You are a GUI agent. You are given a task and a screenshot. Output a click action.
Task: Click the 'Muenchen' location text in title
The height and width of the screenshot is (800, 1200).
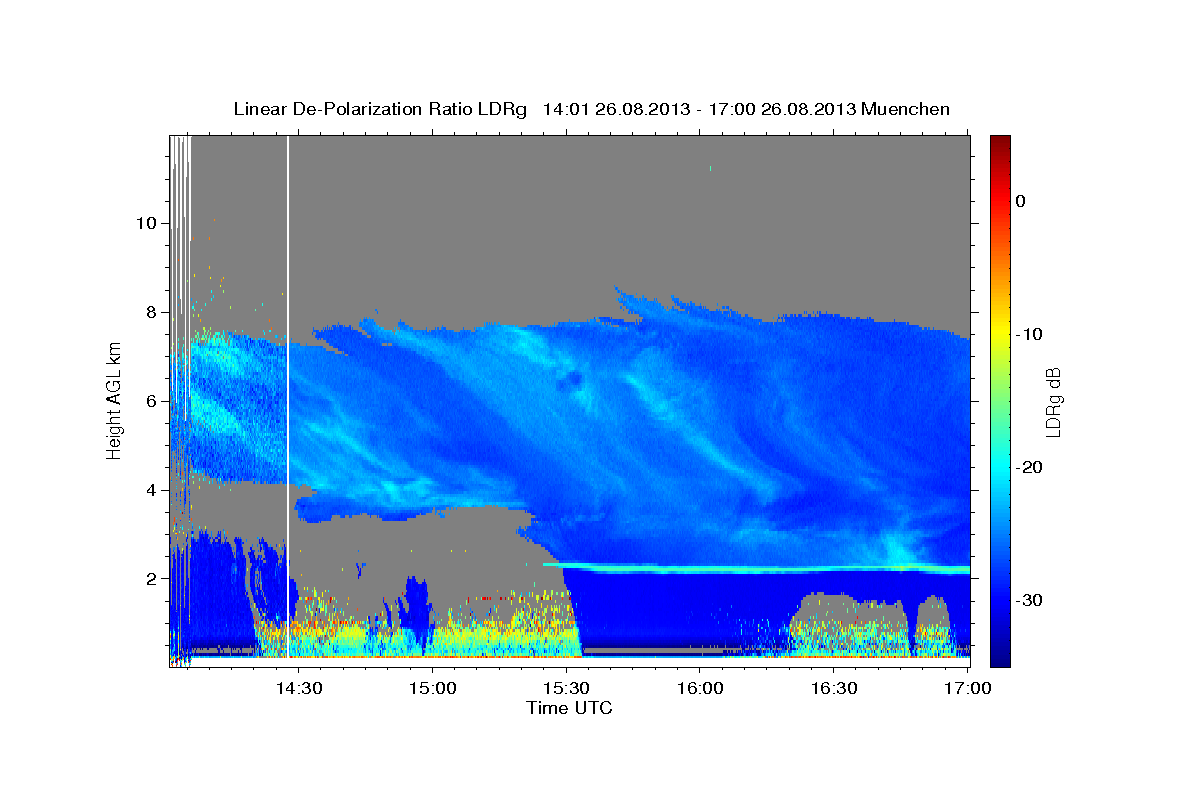906,109
